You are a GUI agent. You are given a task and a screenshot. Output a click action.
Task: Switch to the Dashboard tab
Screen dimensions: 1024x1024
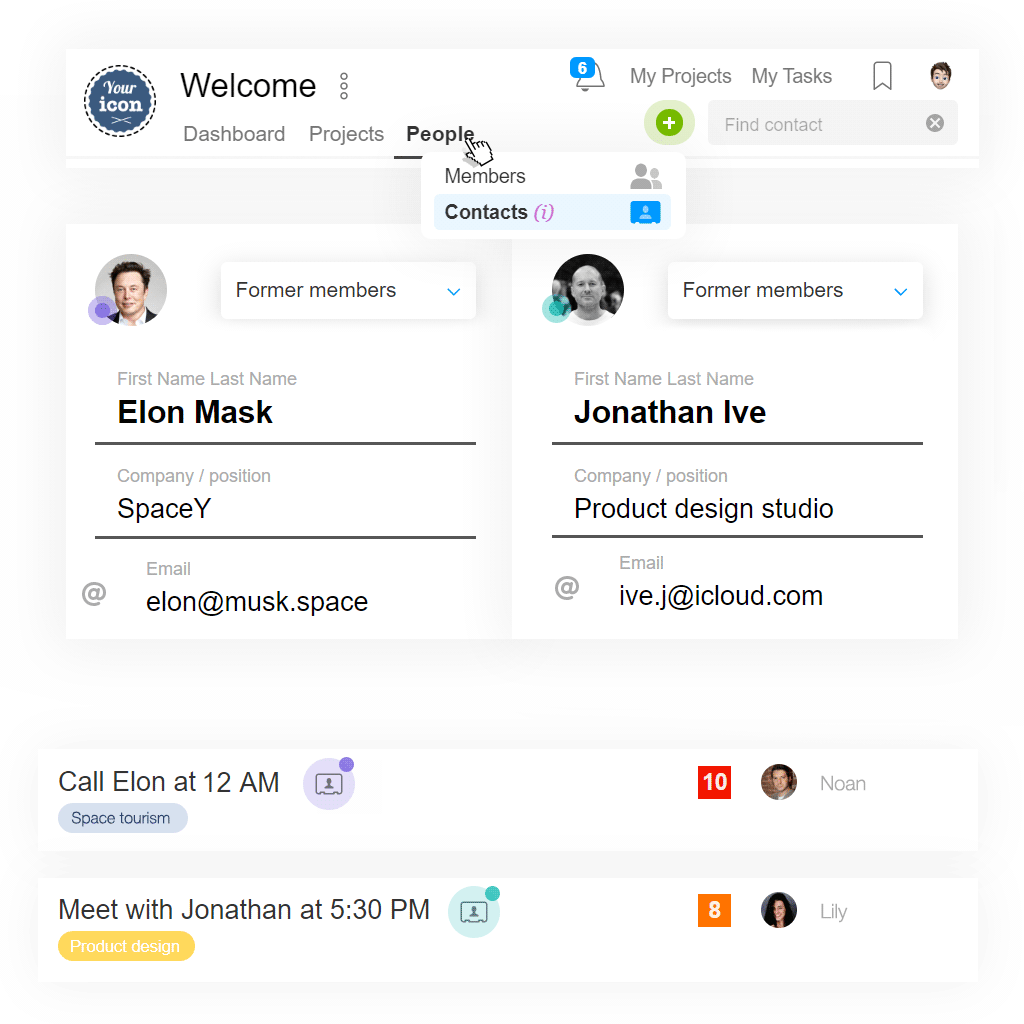coord(234,134)
